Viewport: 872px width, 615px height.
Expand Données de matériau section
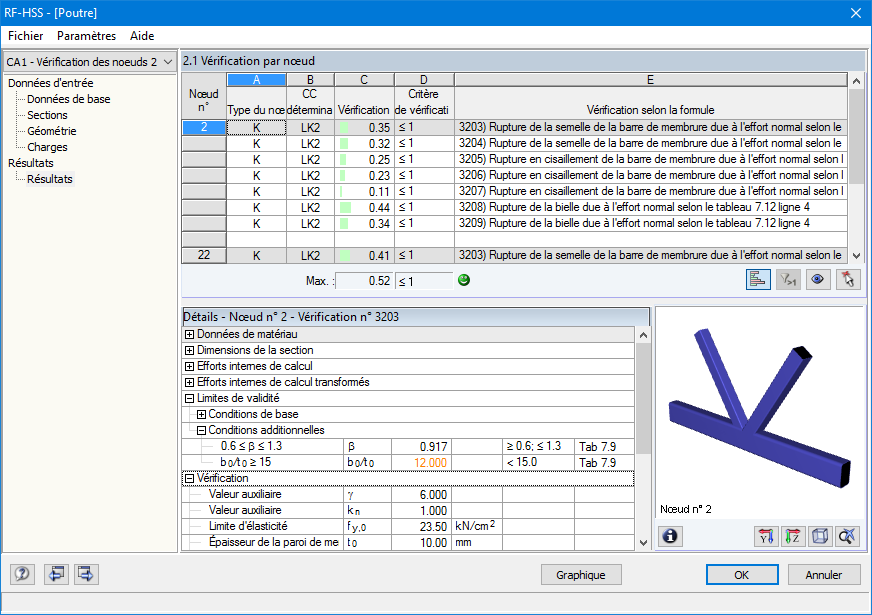pos(190,334)
